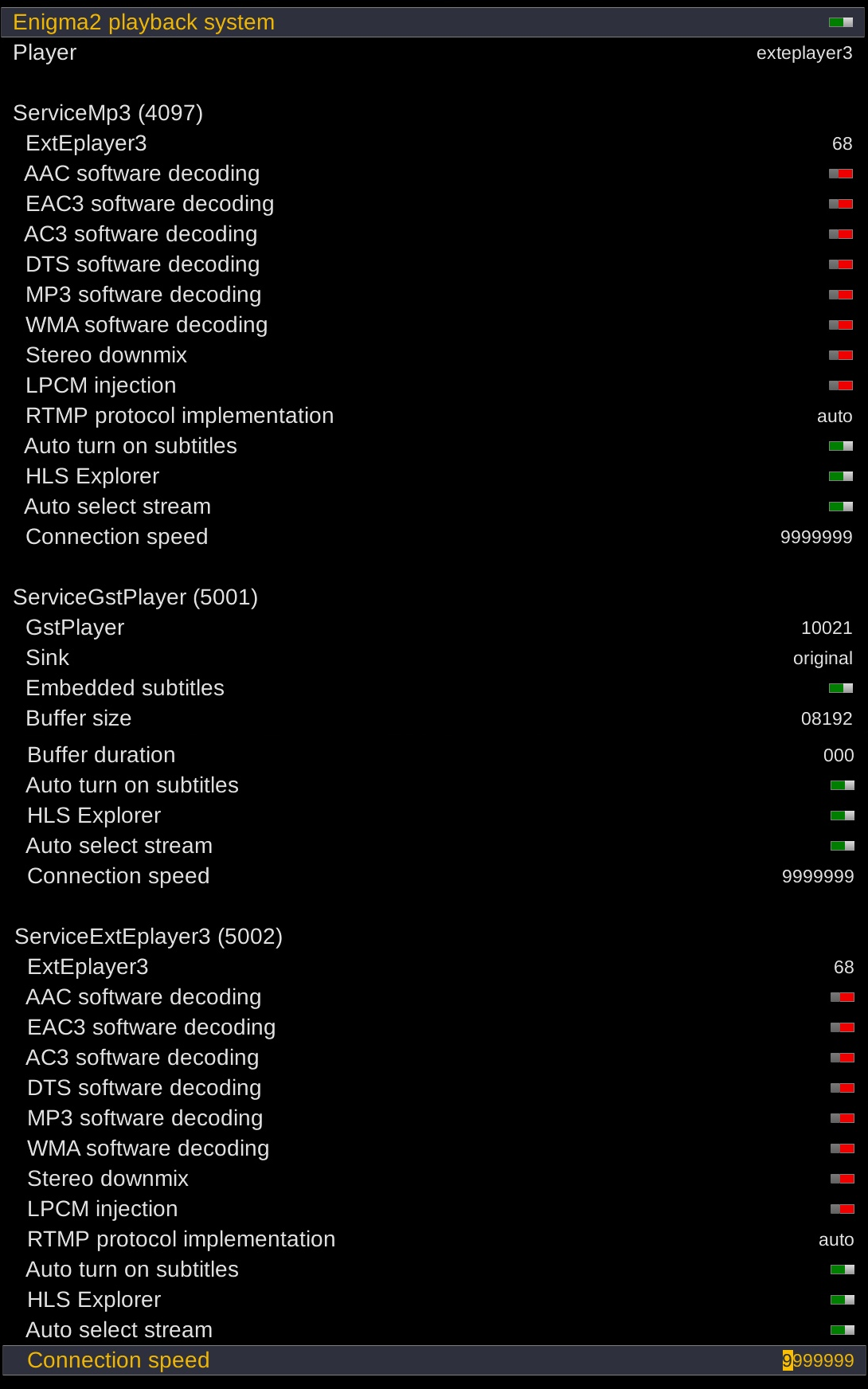This screenshot has width=868, height=1389.
Task: Click the GstPlayer value 10021
Action: coord(826,628)
